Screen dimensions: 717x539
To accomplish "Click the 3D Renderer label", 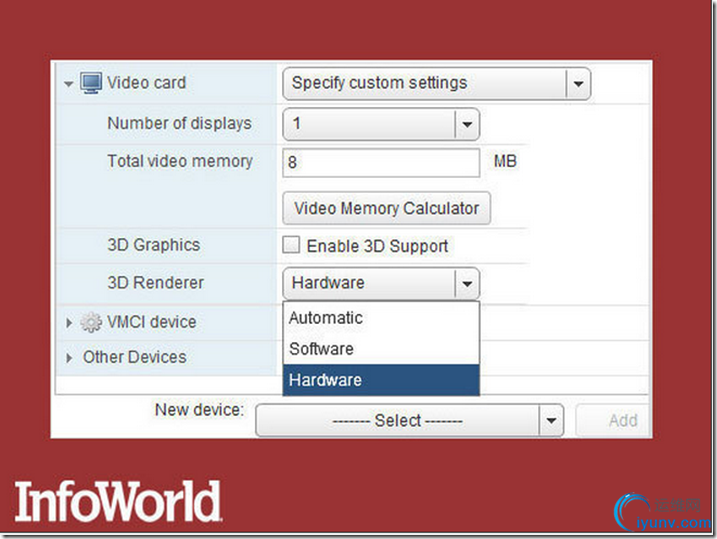I will click(155, 283).
